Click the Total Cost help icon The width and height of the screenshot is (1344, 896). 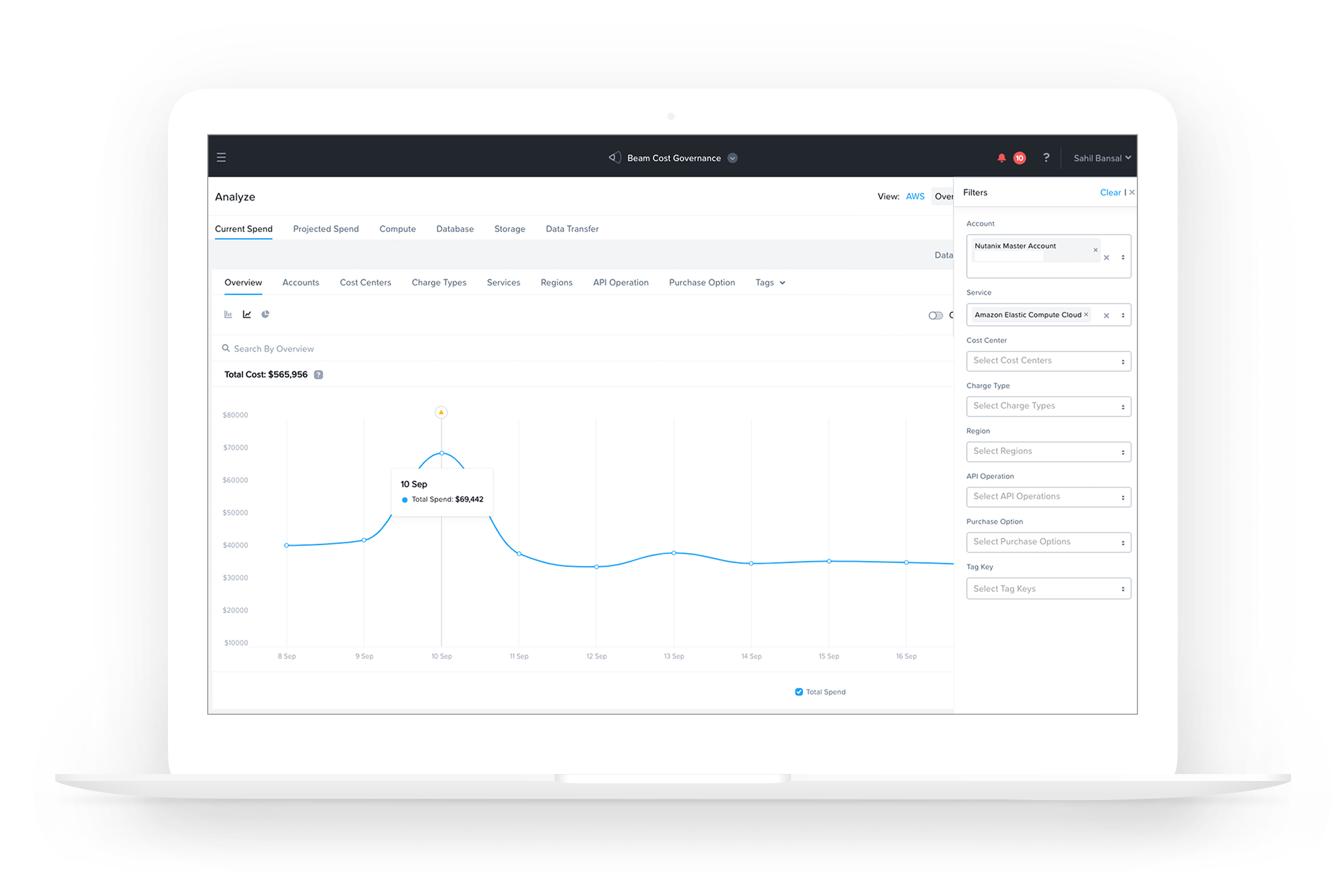(x=318, y=375)
